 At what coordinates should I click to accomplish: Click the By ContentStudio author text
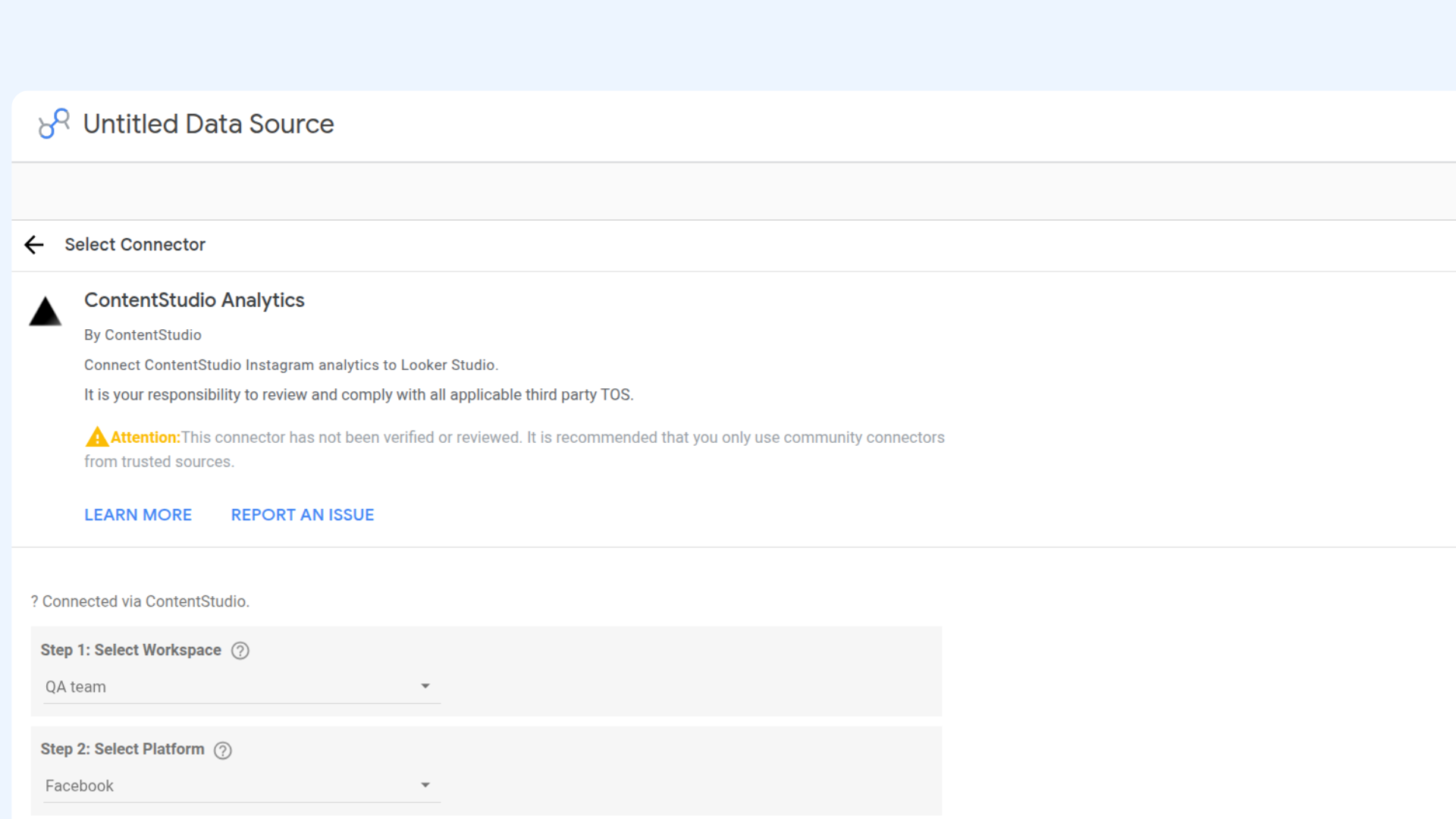(143, 335)
